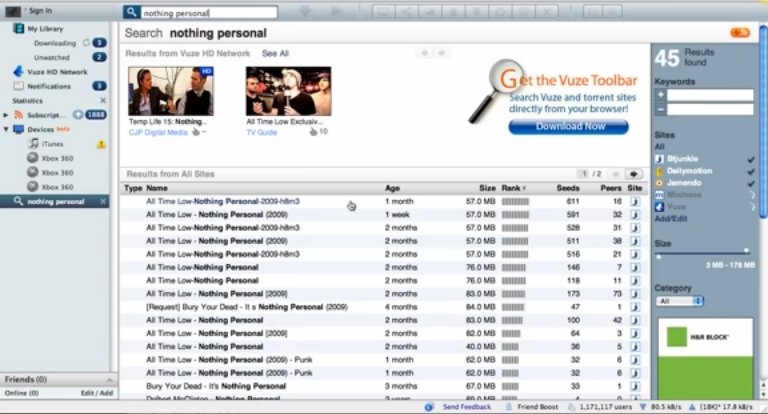This screenshot has height=414, width=768.
Task: Sort results by Rank column
Action: 513,188
